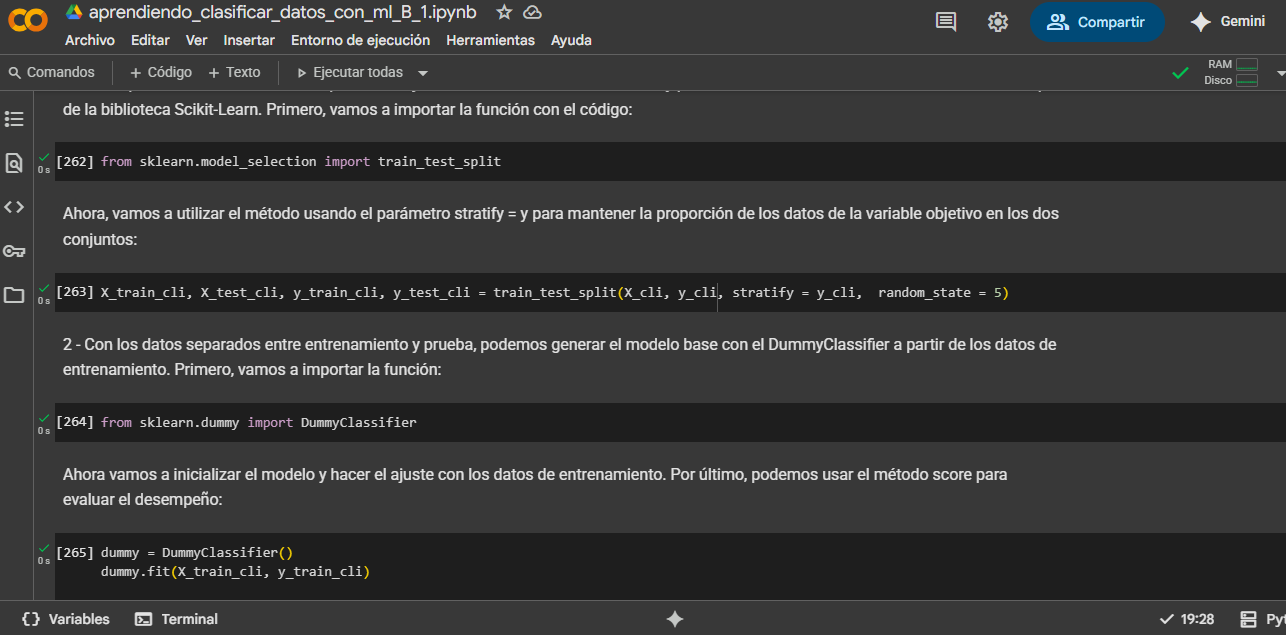Screen dimensions: 1286x635
Task: Open the code snippets sidebar icon
Action: point(14,207)
